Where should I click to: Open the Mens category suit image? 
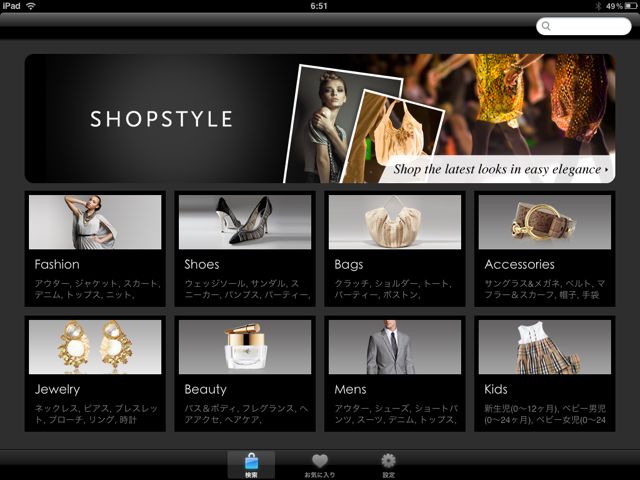395,347
